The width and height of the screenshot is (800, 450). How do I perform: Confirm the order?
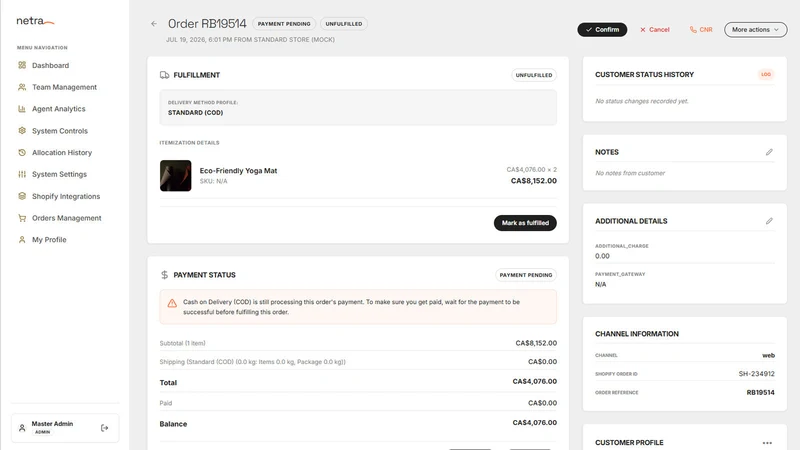click(602, 30)
